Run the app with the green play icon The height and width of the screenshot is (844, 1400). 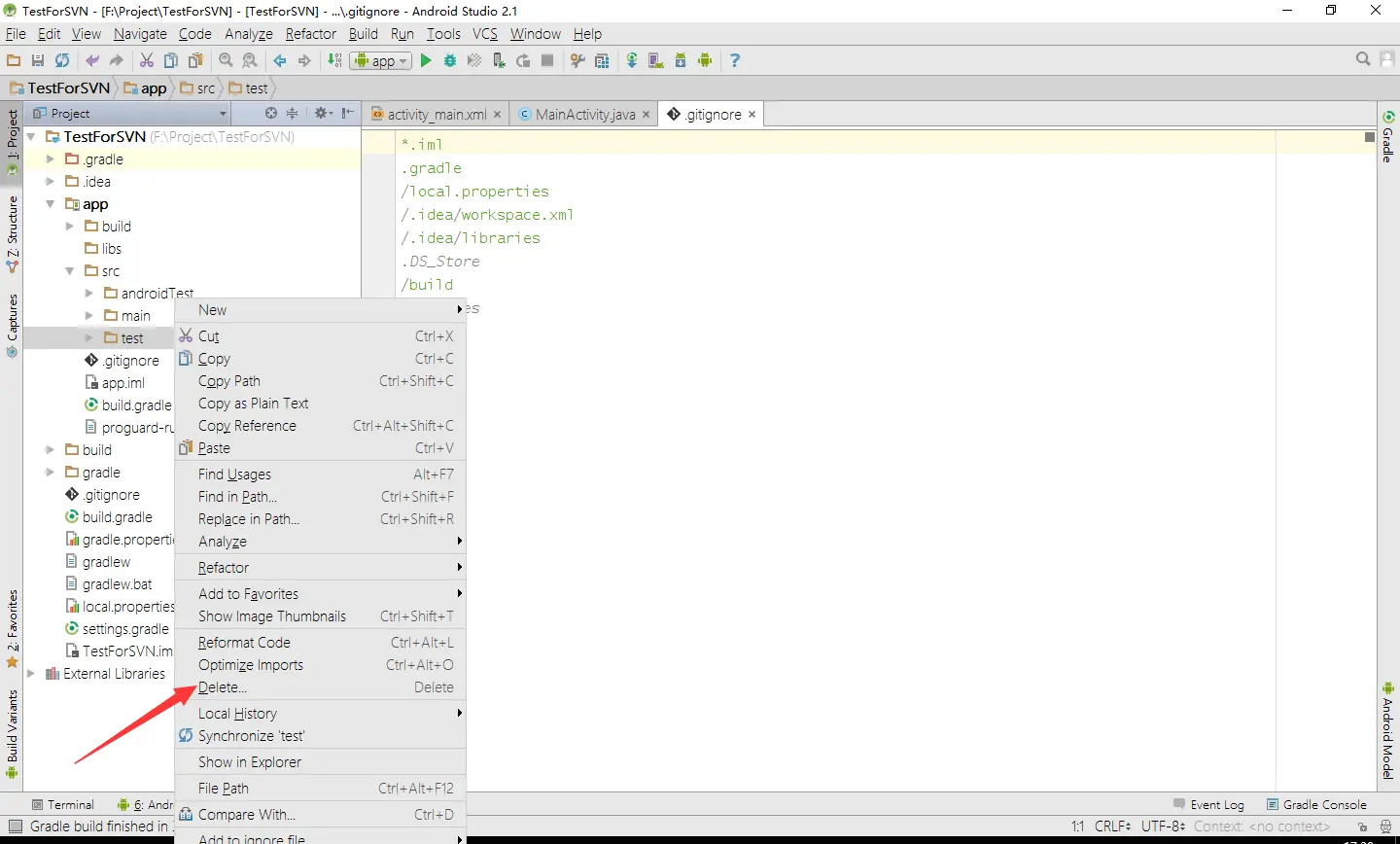pos(426,60)
